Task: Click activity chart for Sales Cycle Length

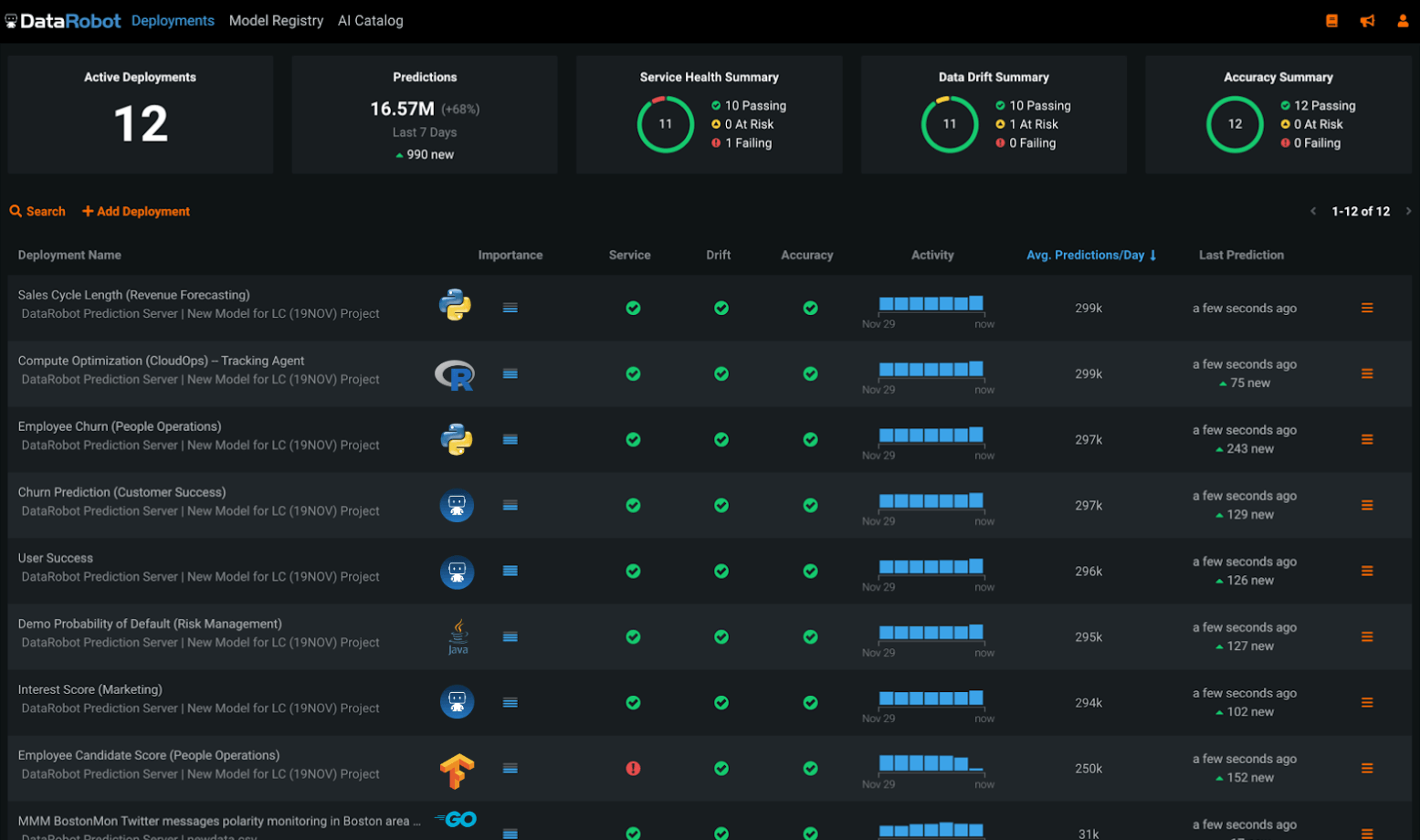Action: click(930, 308)
